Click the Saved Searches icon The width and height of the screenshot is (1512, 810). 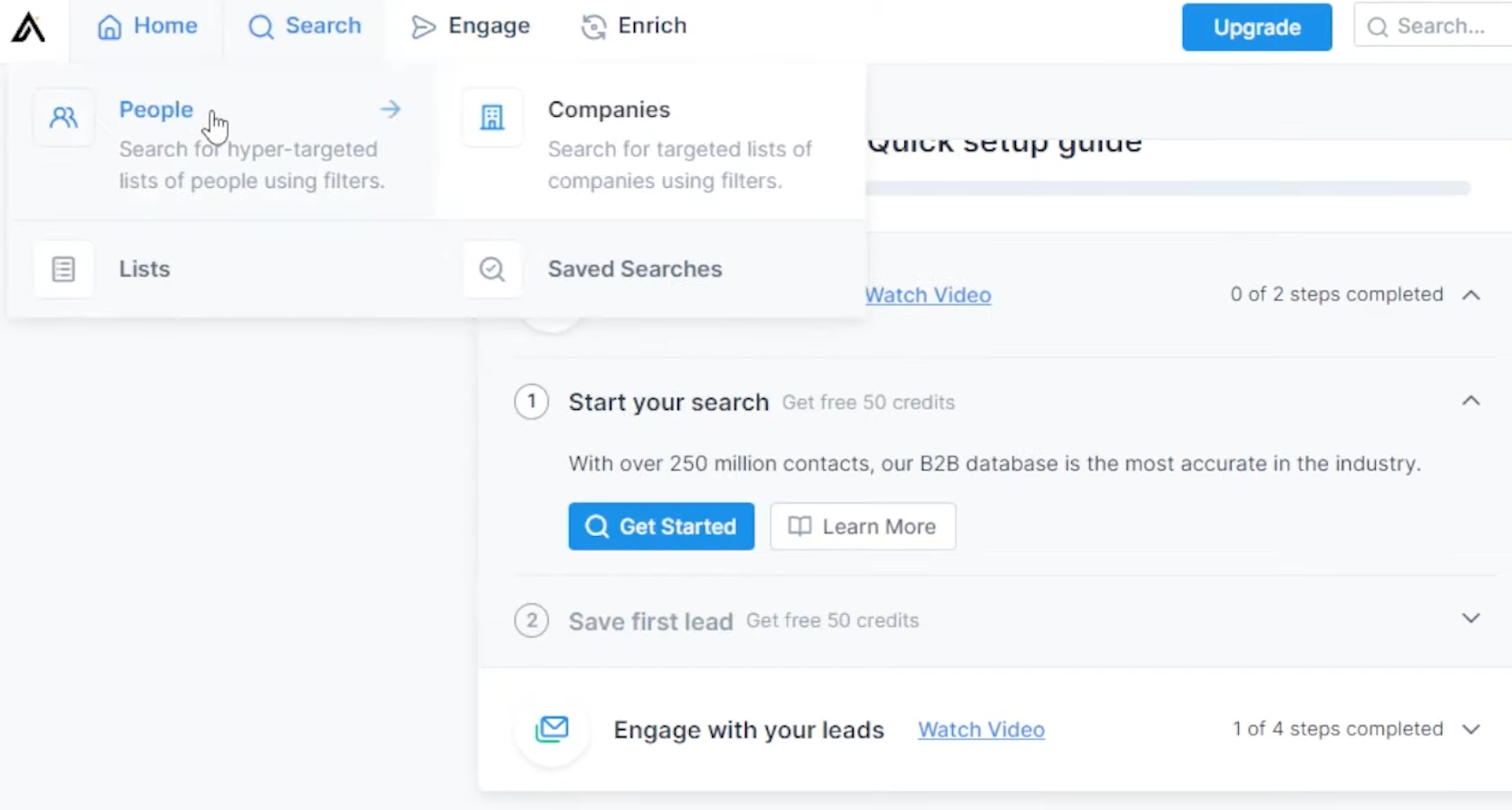pos(492,269)
